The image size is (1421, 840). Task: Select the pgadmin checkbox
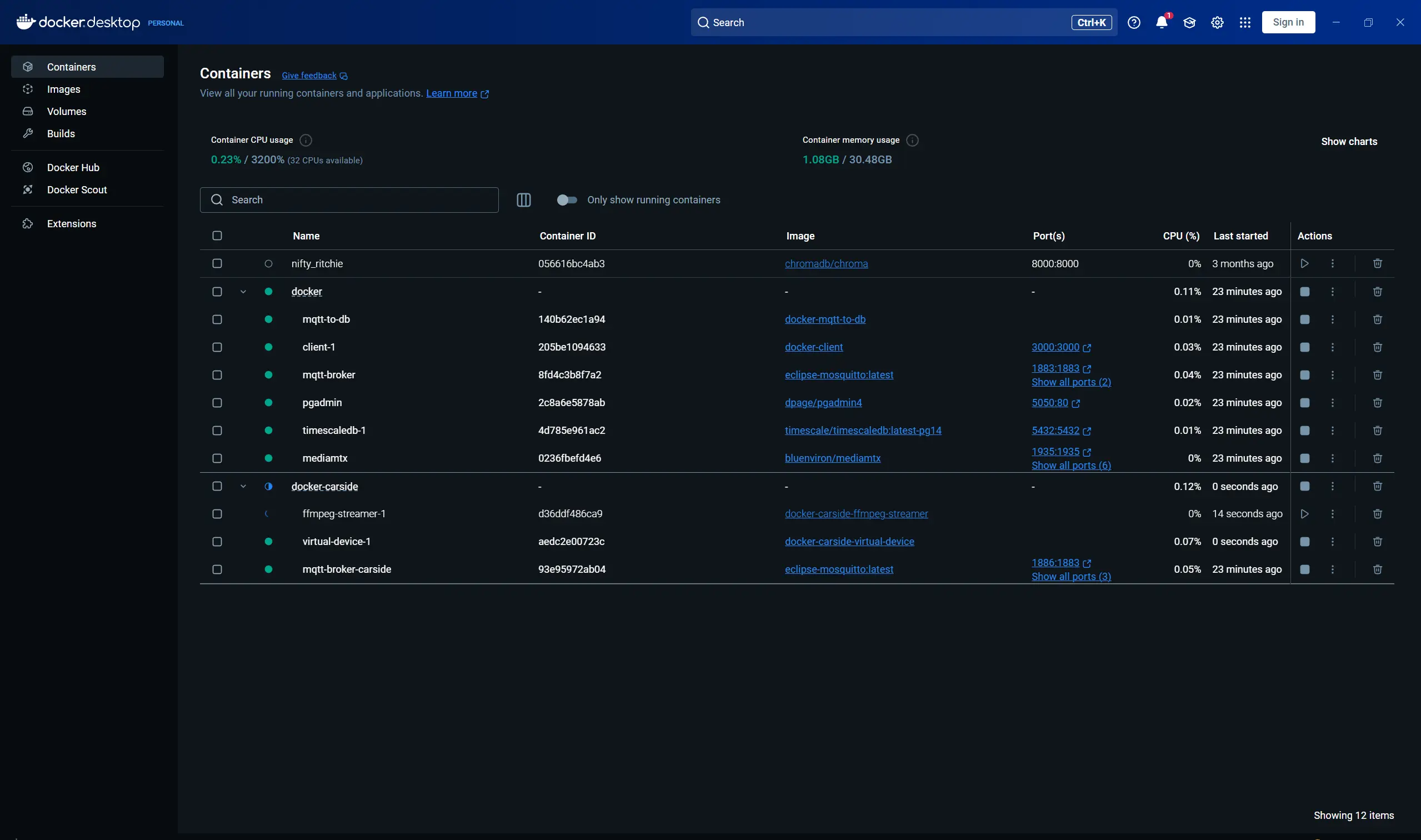[217, 402]
